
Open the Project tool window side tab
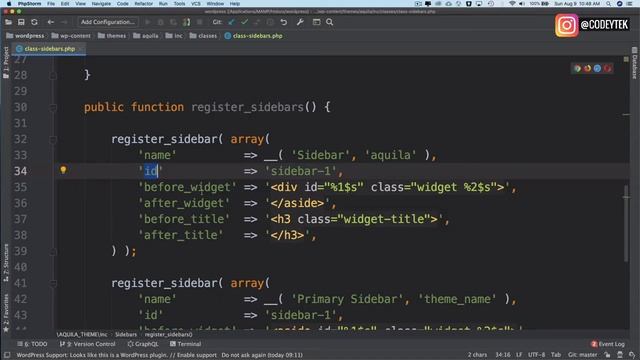tap(6, 62)
